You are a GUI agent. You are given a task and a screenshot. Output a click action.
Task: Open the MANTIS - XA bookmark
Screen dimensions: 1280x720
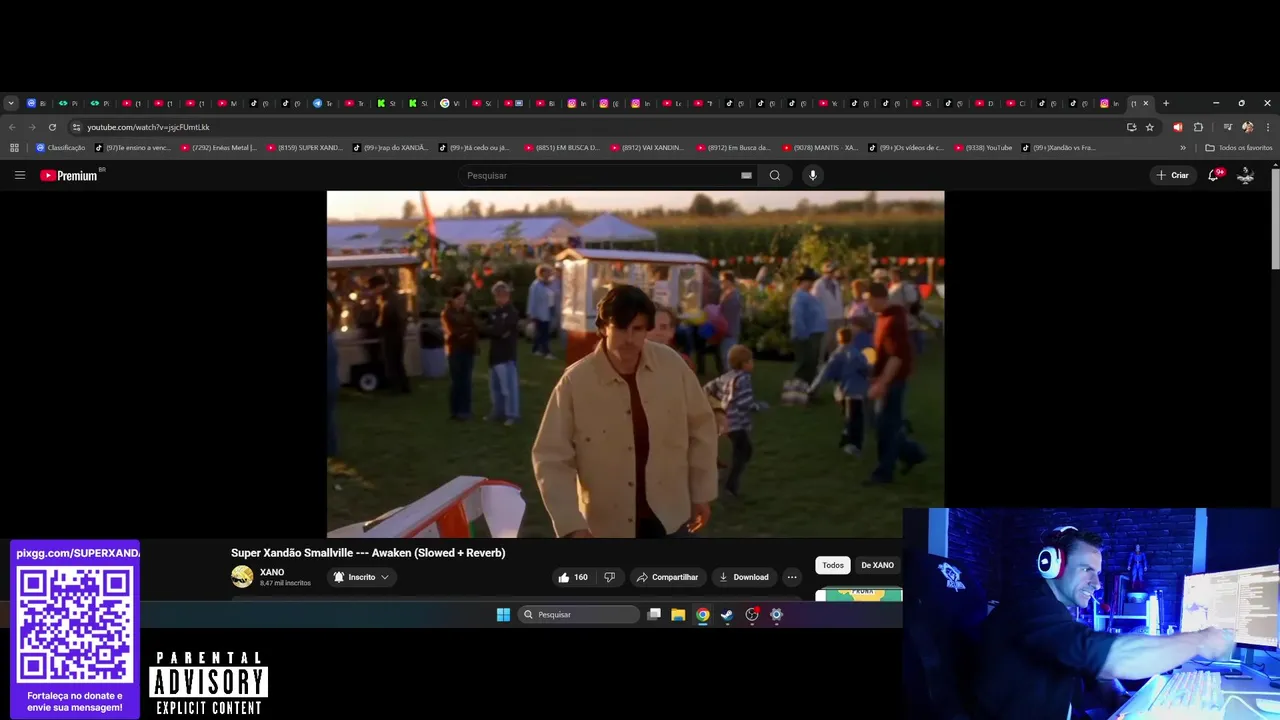coord(821,148)
